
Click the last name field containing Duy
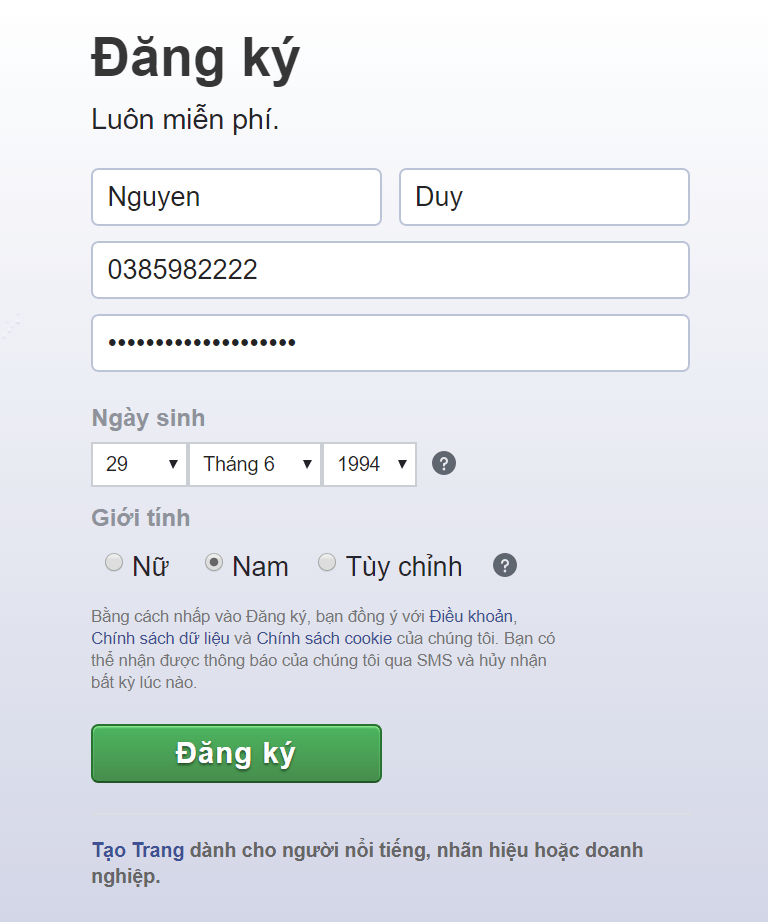tap(544, 197)
